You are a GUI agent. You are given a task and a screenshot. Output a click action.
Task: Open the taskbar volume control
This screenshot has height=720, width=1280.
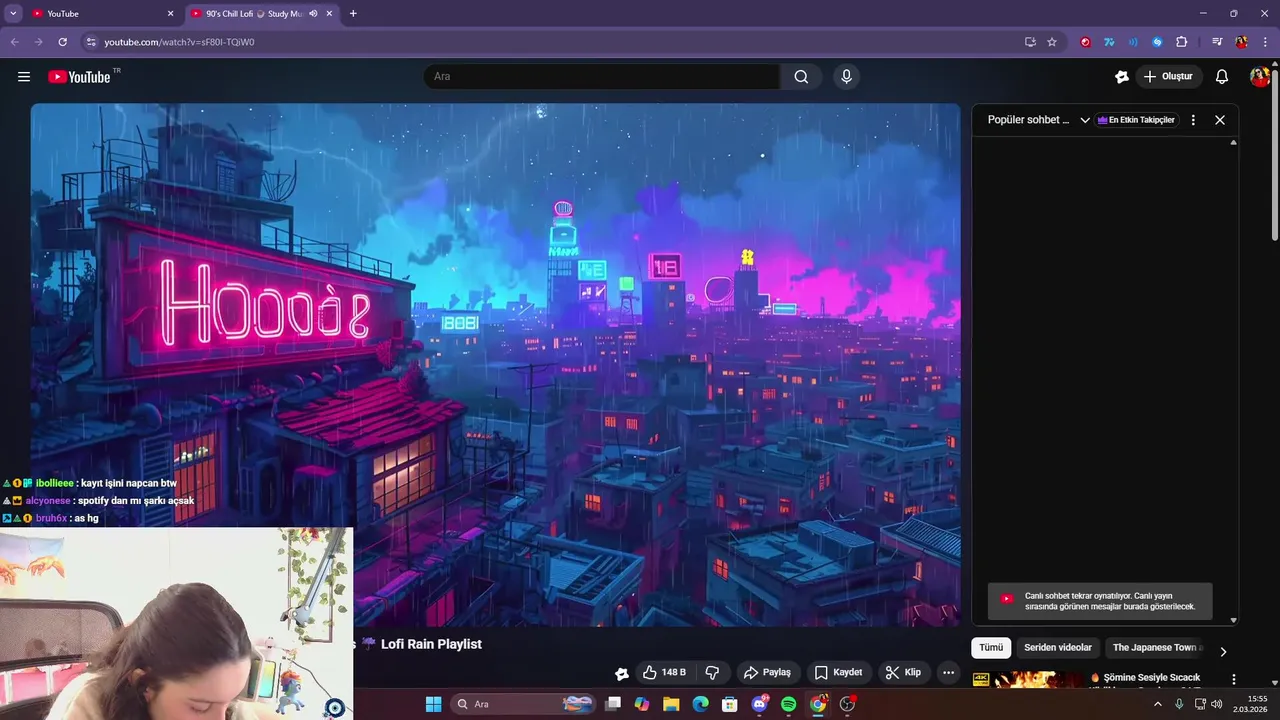[x=1217, y=704]
